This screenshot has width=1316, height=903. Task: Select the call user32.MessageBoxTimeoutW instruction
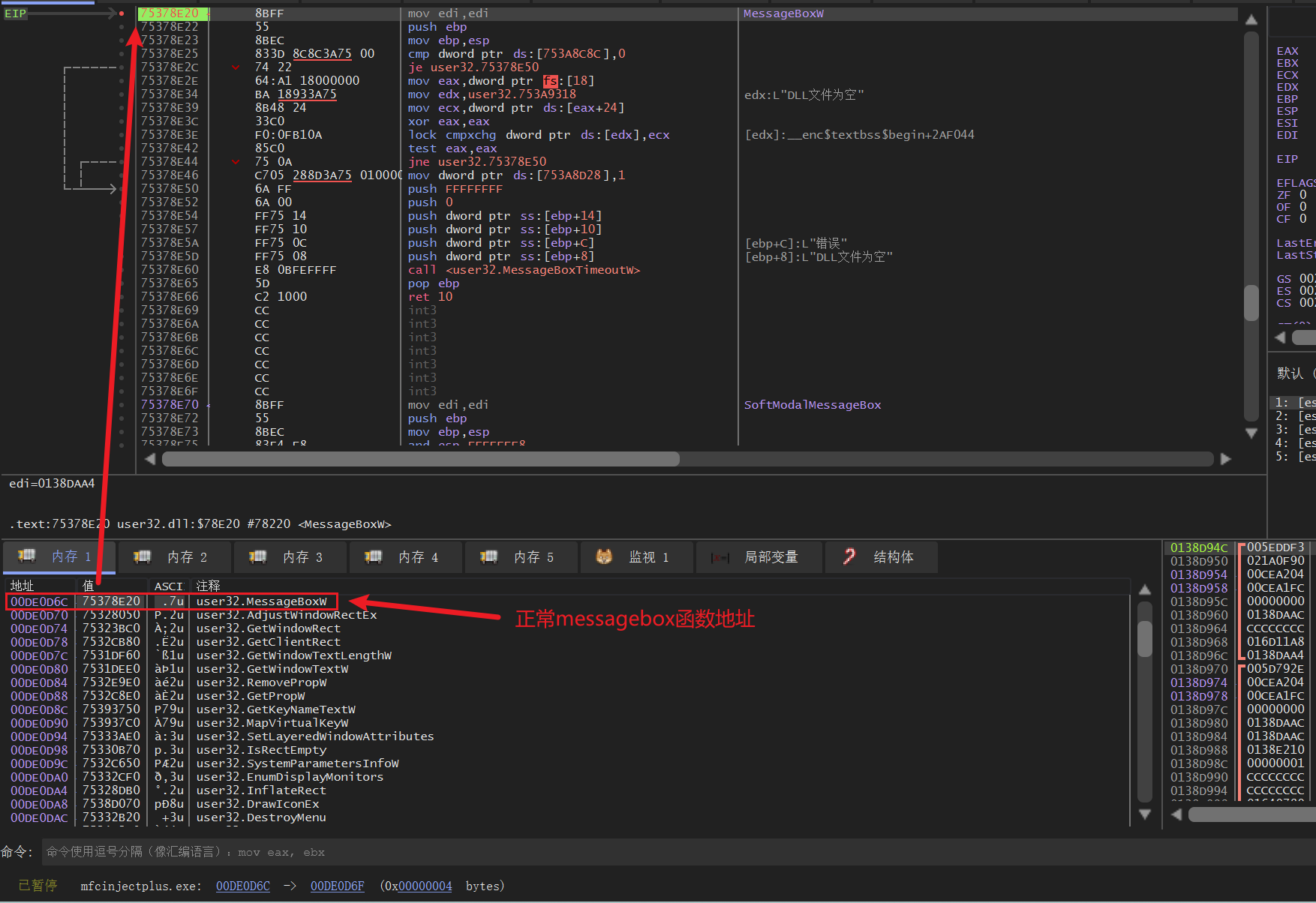click(x=524, y=270)
